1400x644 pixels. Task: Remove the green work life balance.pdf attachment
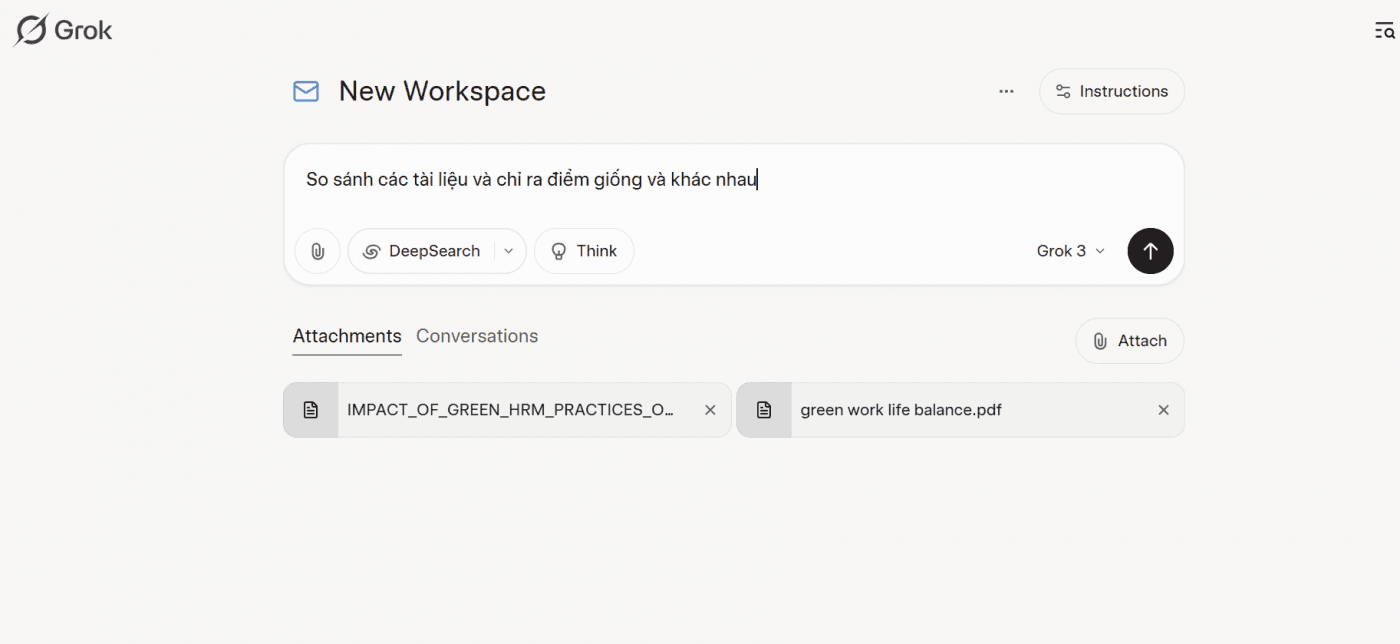[x=1163, y=409]
